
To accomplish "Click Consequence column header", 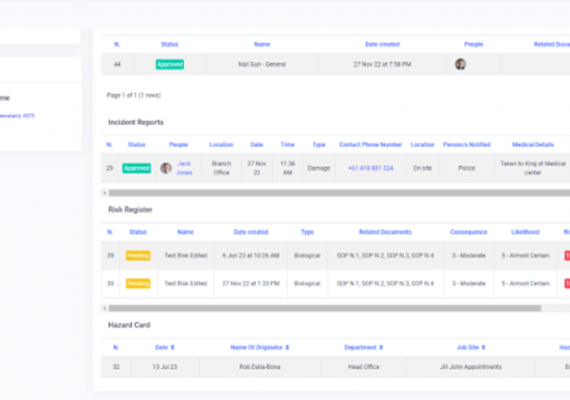I will (x=469, y=232).
